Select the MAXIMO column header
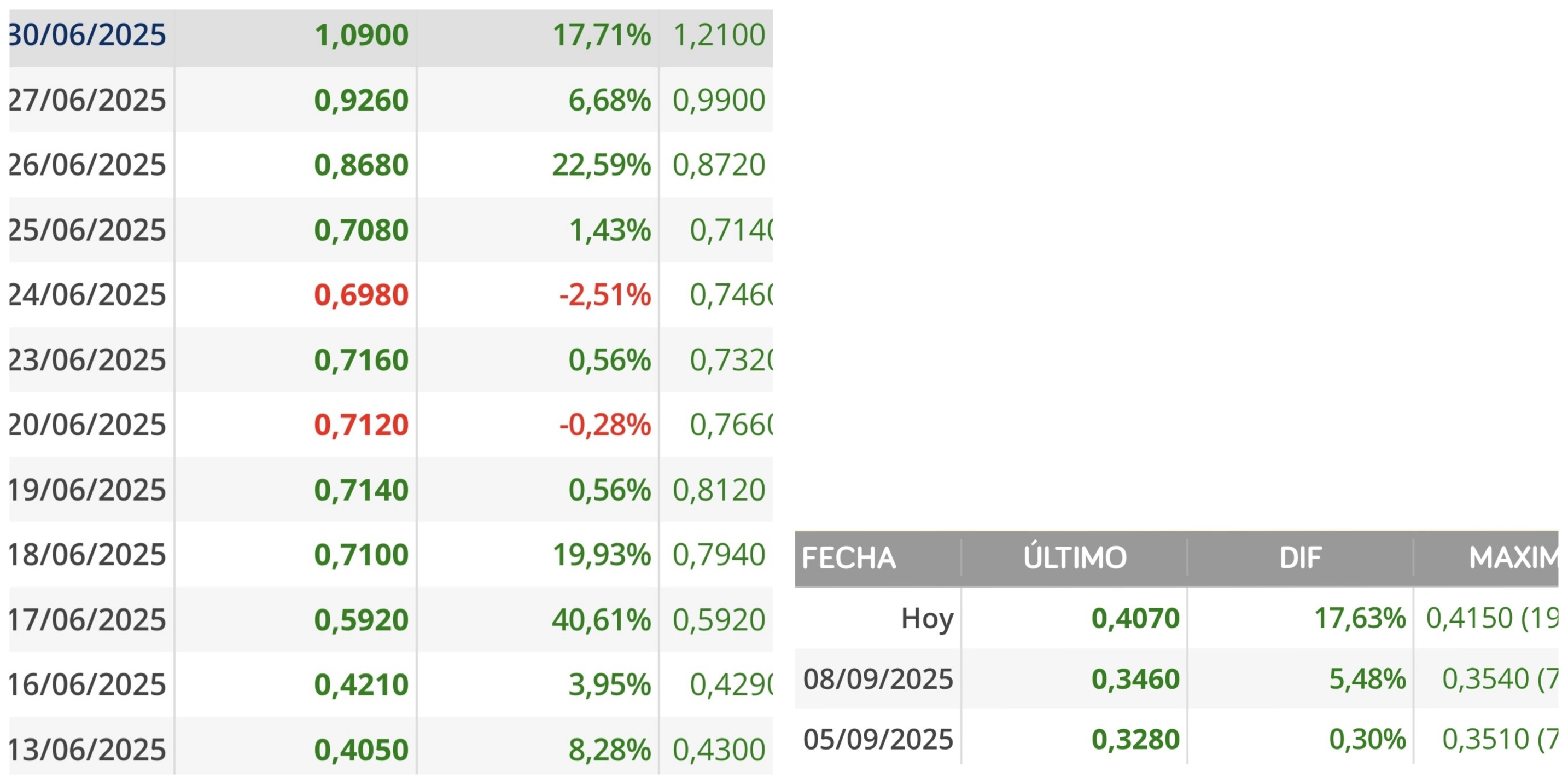 click(1514, 557)
